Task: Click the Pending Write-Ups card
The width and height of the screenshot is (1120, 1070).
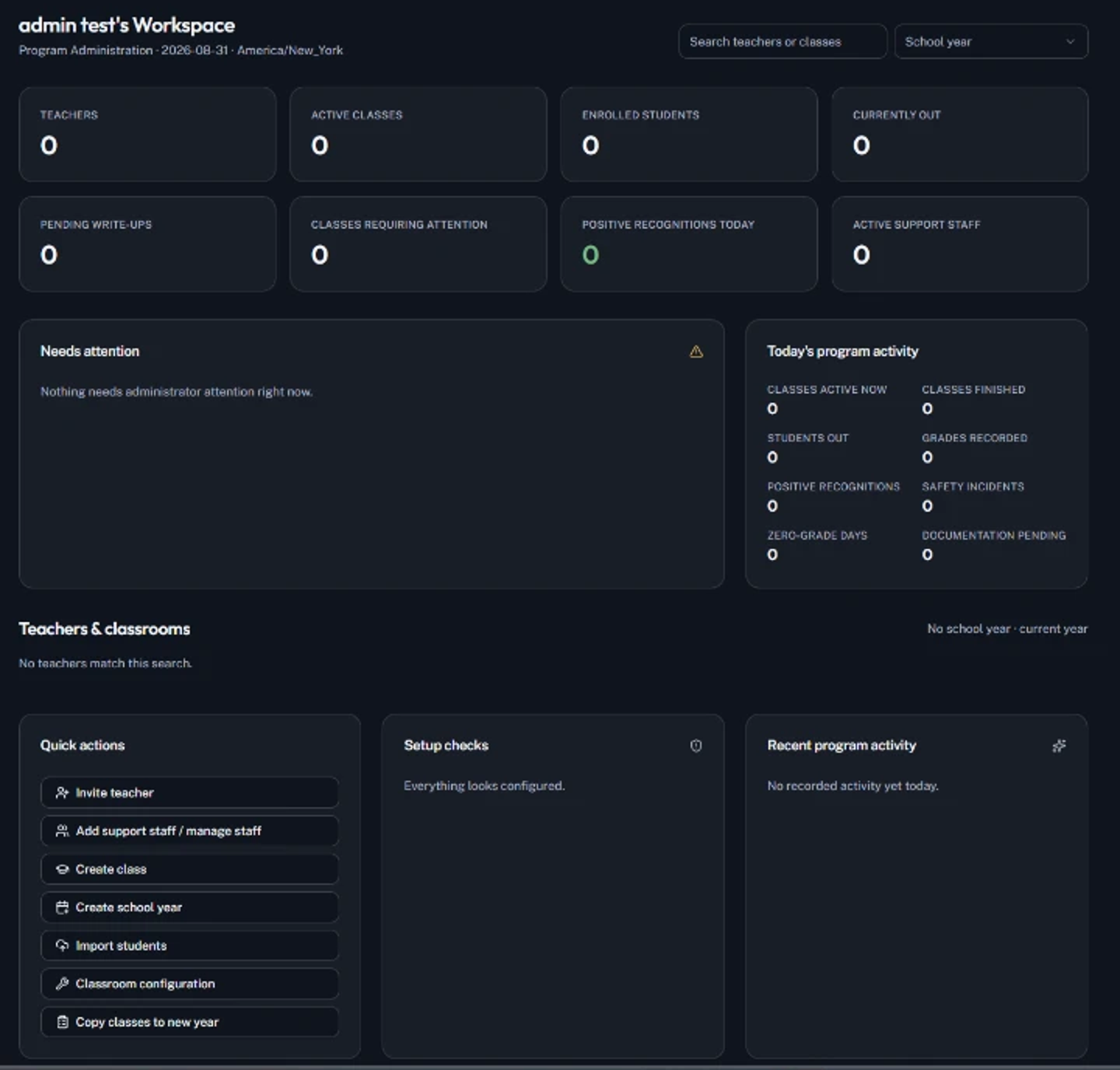Action: coord(148,244)
